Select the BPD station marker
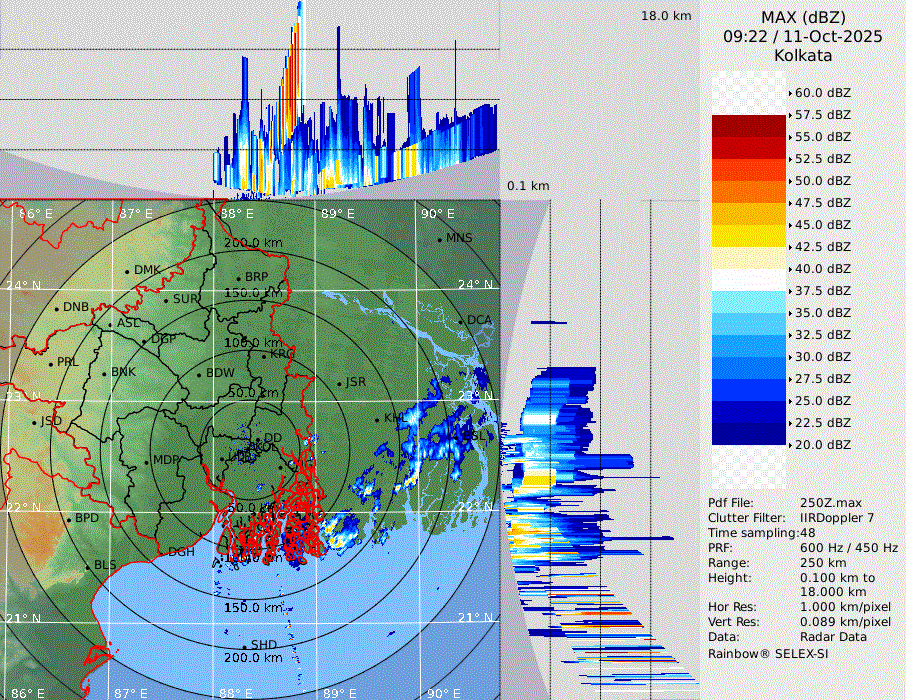The image size is (906, 700). pyautogui.click(x=68, y=520)
